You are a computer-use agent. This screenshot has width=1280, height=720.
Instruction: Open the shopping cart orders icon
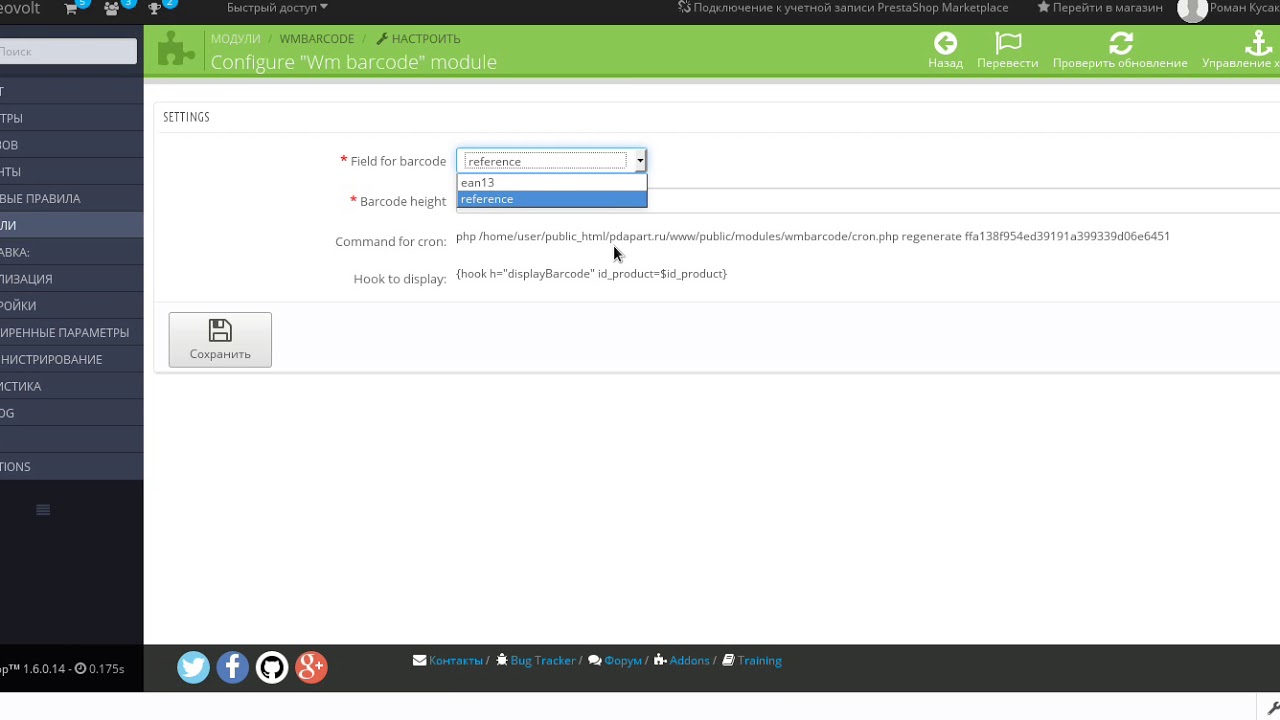(x=71, y=8)
